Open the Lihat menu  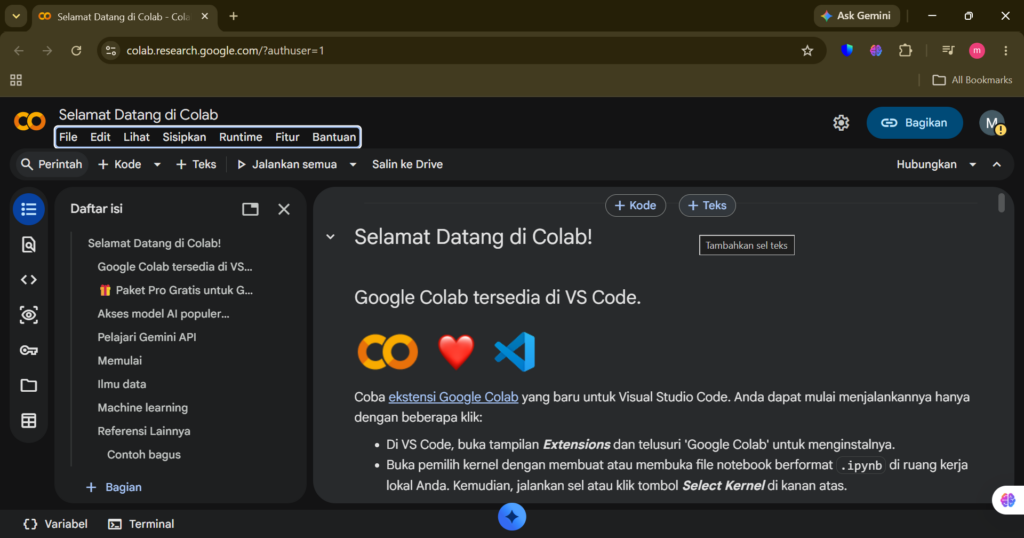(136, 137)
